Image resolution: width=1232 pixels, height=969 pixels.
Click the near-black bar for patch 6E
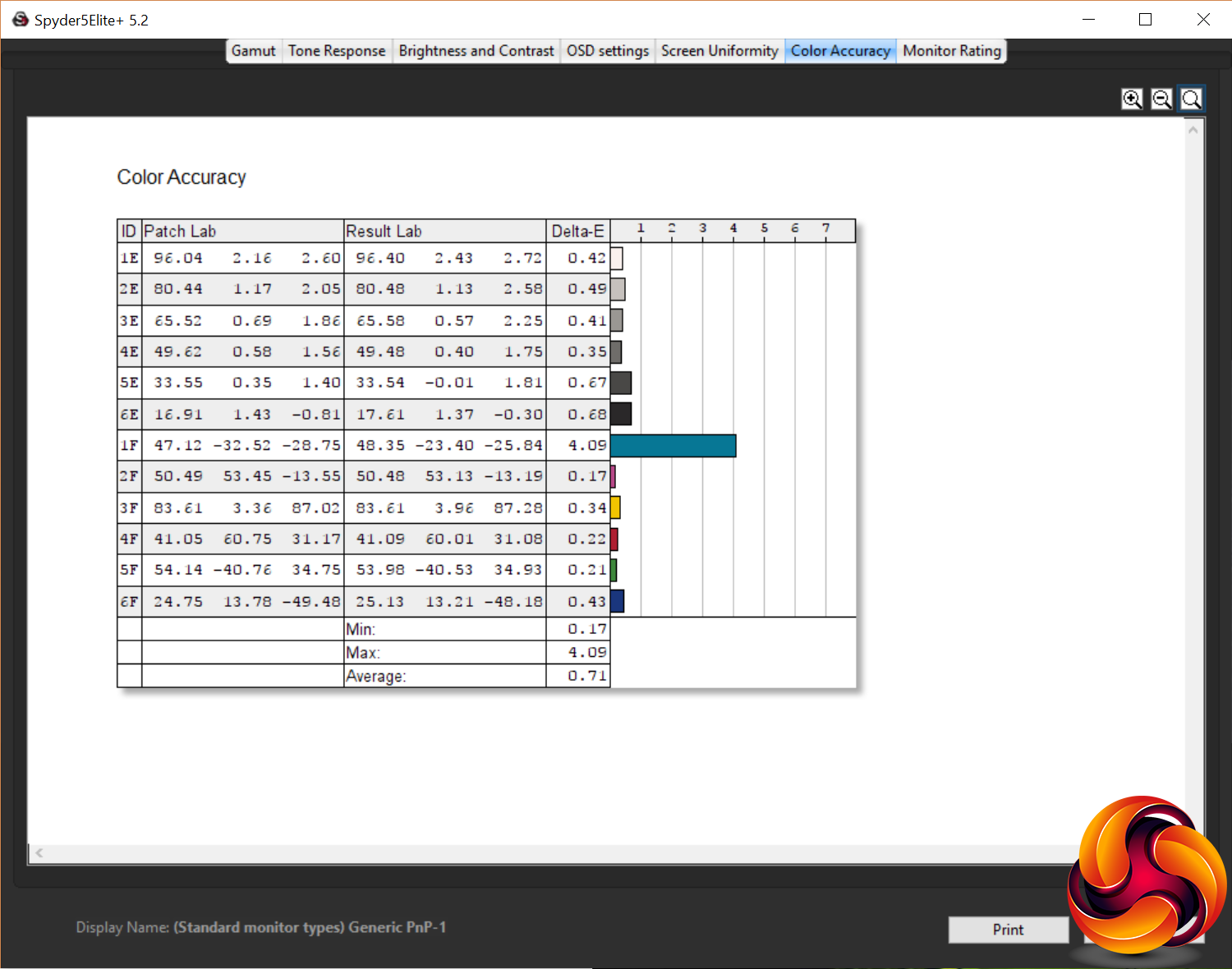tap(621, 414)
